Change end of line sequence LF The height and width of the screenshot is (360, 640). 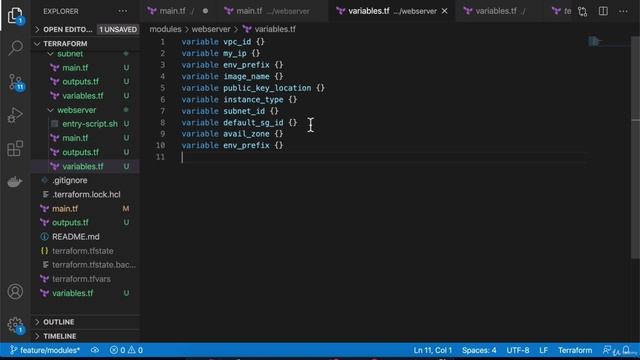tap(543, 350)
